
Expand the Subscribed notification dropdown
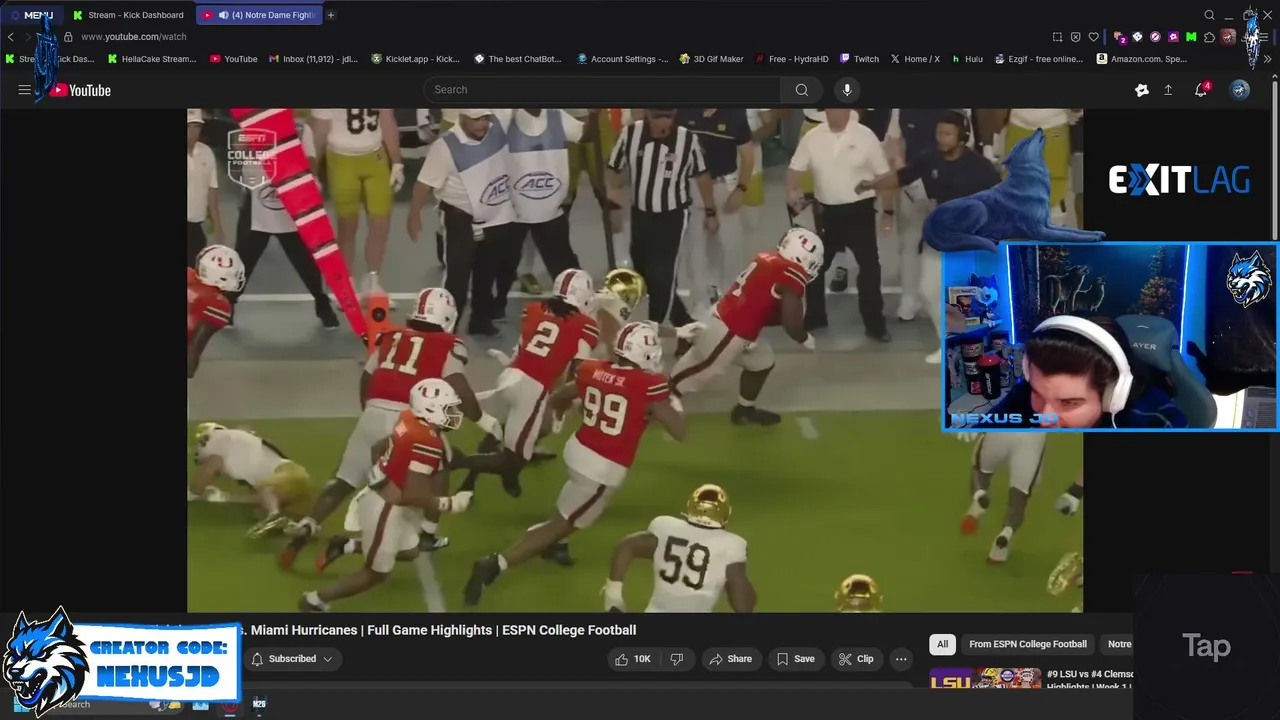[291, 659]
